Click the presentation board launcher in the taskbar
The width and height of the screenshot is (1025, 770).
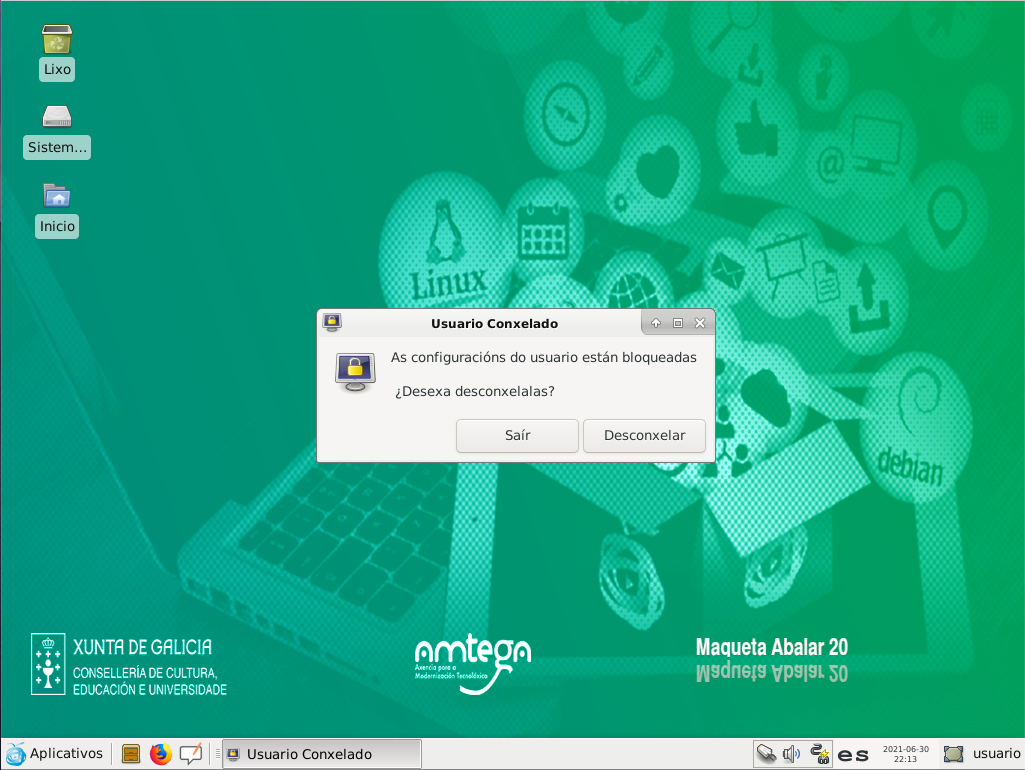pos(190,754)
